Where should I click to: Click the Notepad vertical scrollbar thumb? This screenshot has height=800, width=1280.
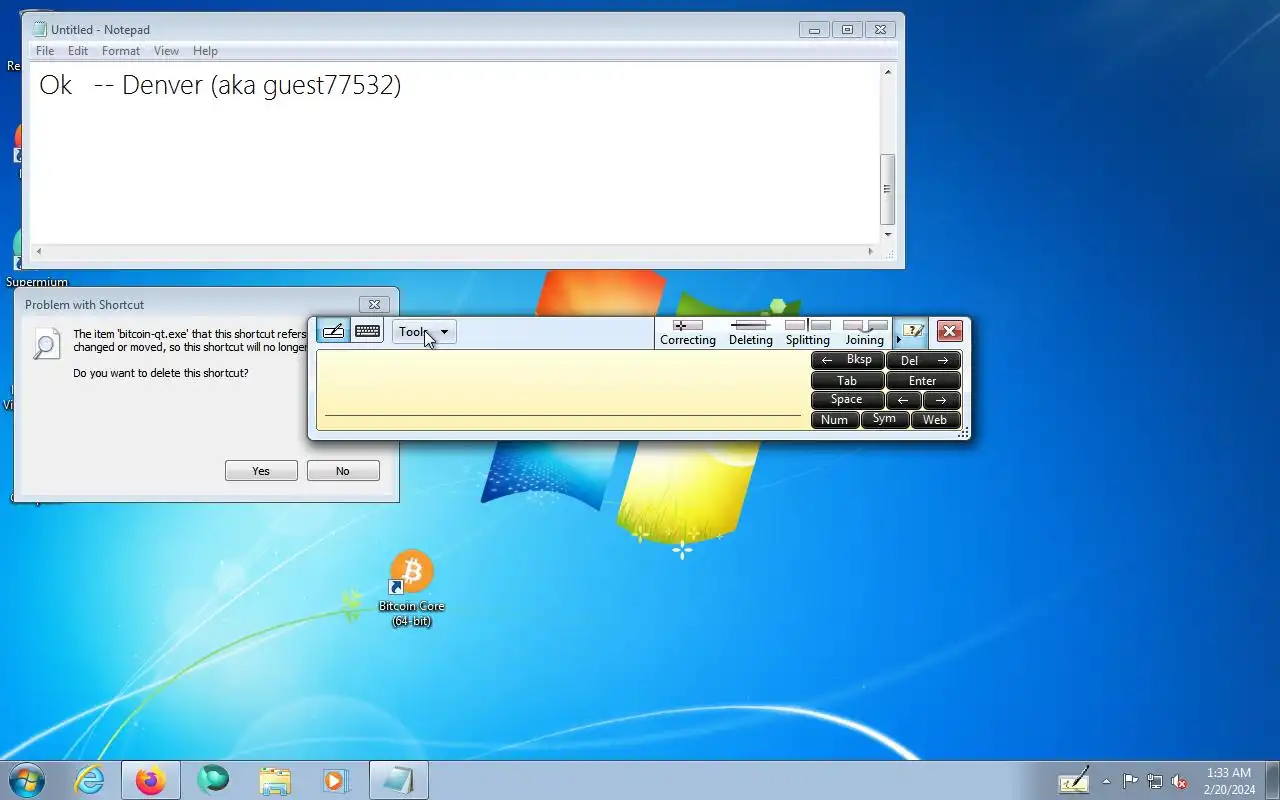pyautogui.click(x=887, y=189)
